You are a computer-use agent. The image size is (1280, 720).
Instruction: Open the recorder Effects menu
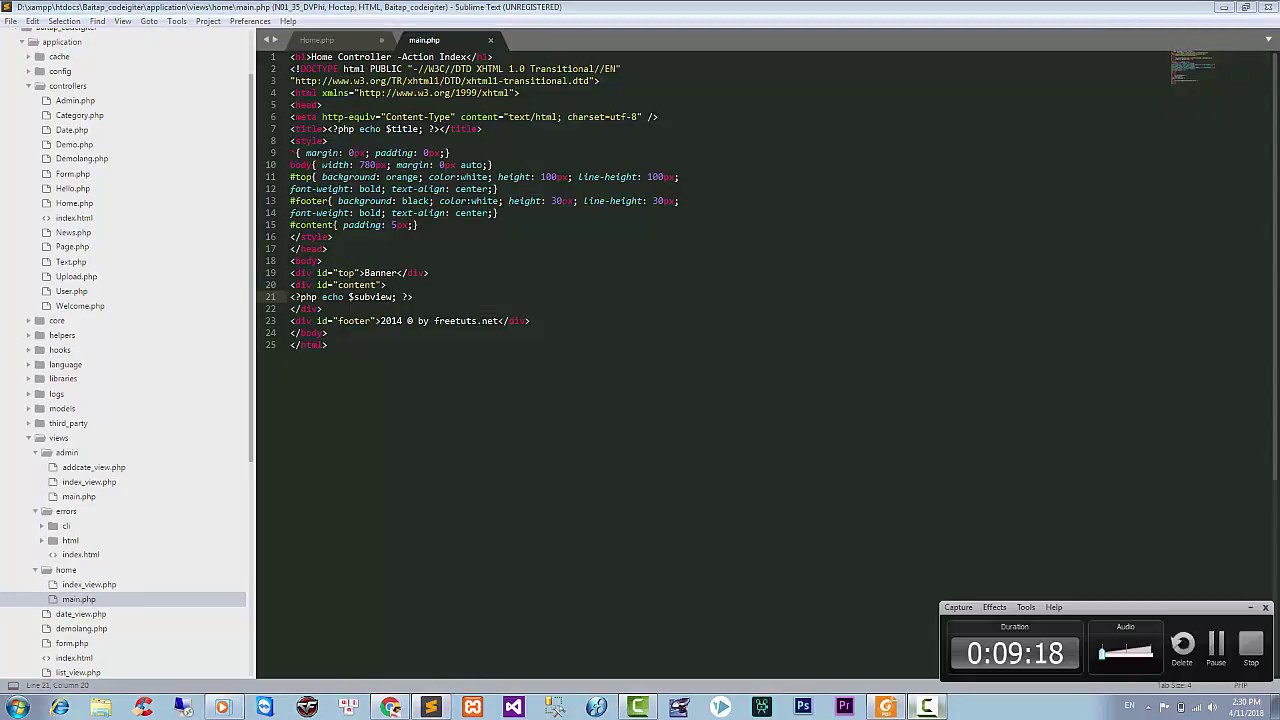coord(994,607)
